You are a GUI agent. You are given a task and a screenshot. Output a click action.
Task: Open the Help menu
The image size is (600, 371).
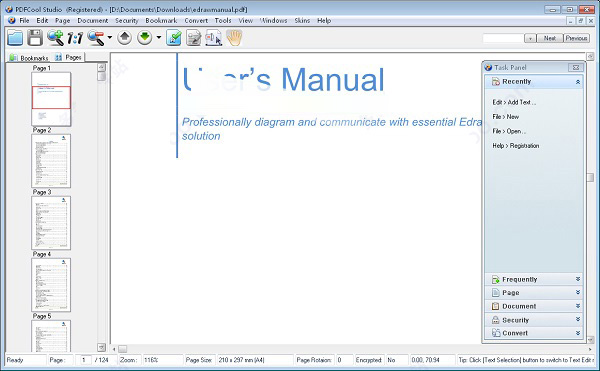coord(324,20)
